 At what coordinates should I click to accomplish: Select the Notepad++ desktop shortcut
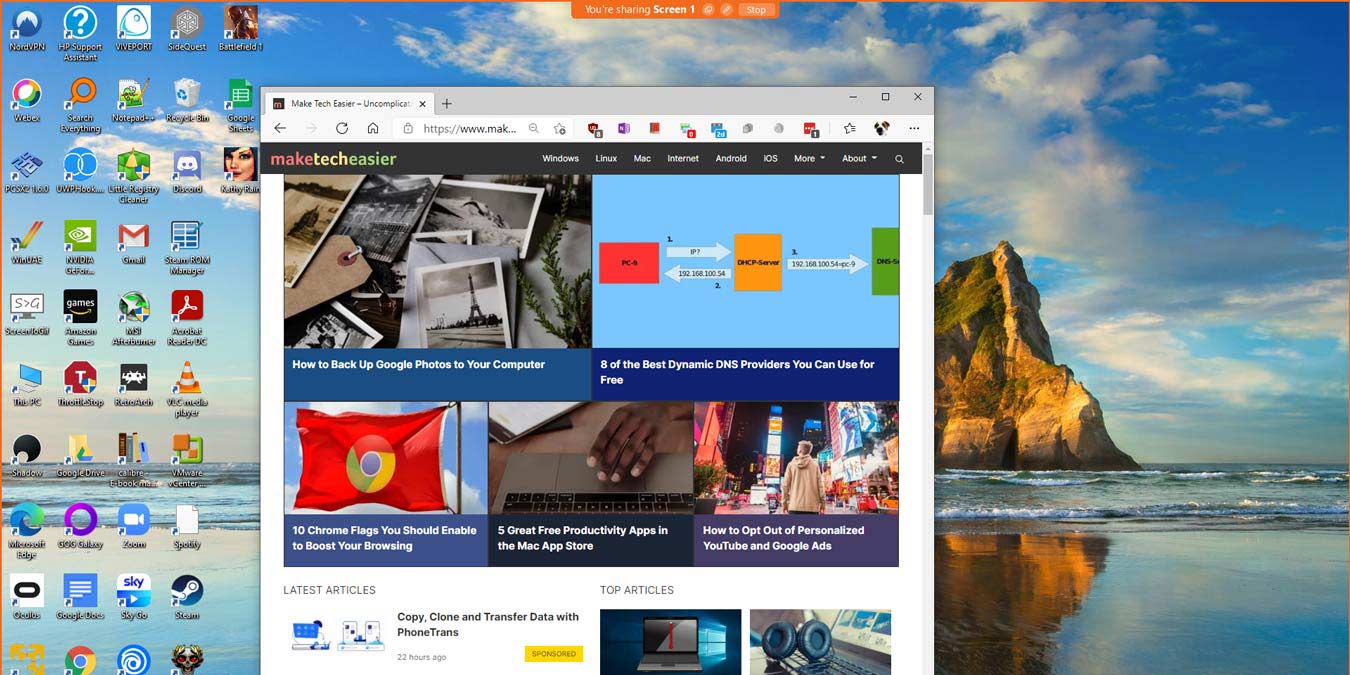(134, 98)
